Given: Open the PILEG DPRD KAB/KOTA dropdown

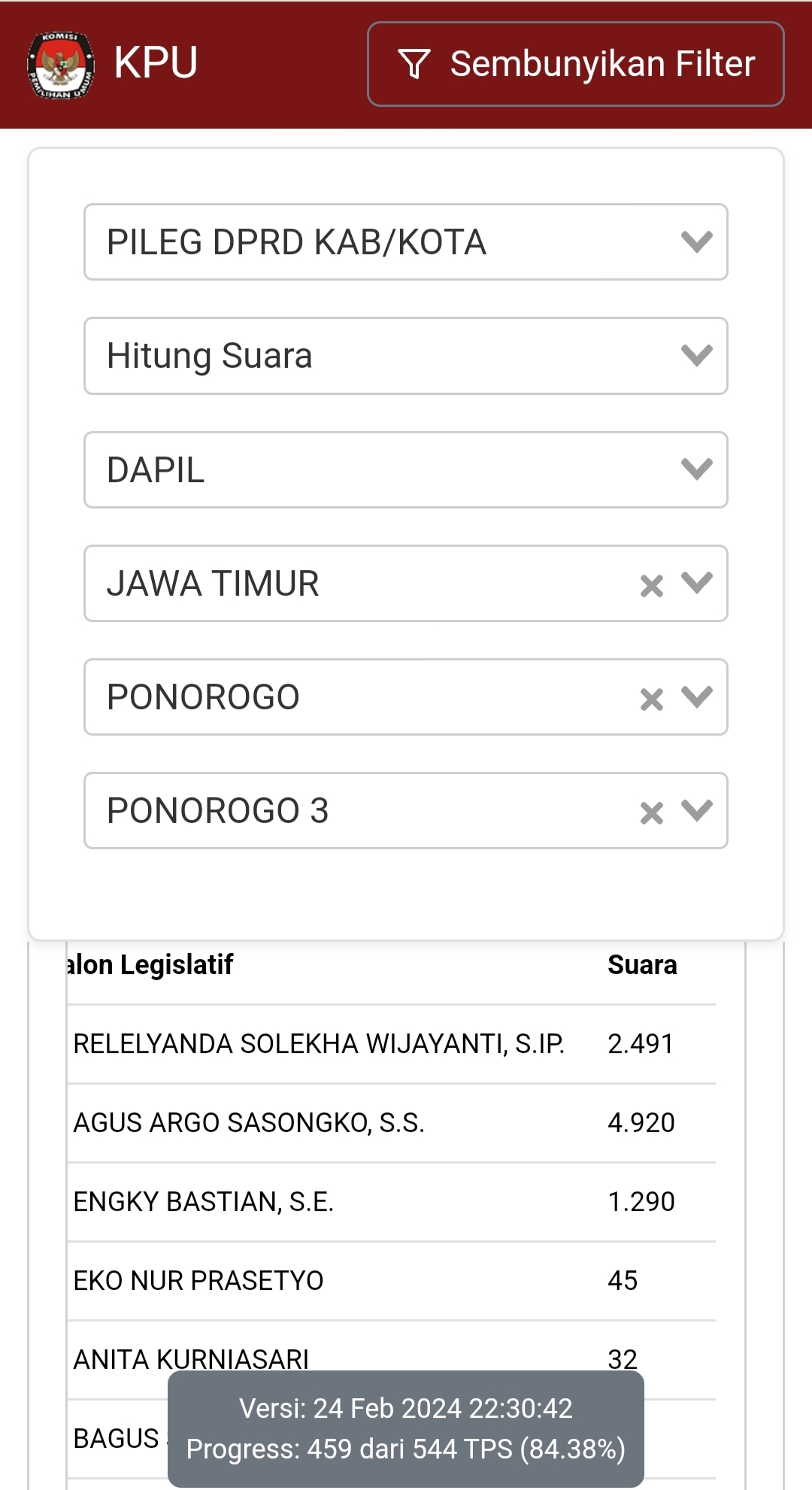Looking at the screenshot, I should (406, 242).
